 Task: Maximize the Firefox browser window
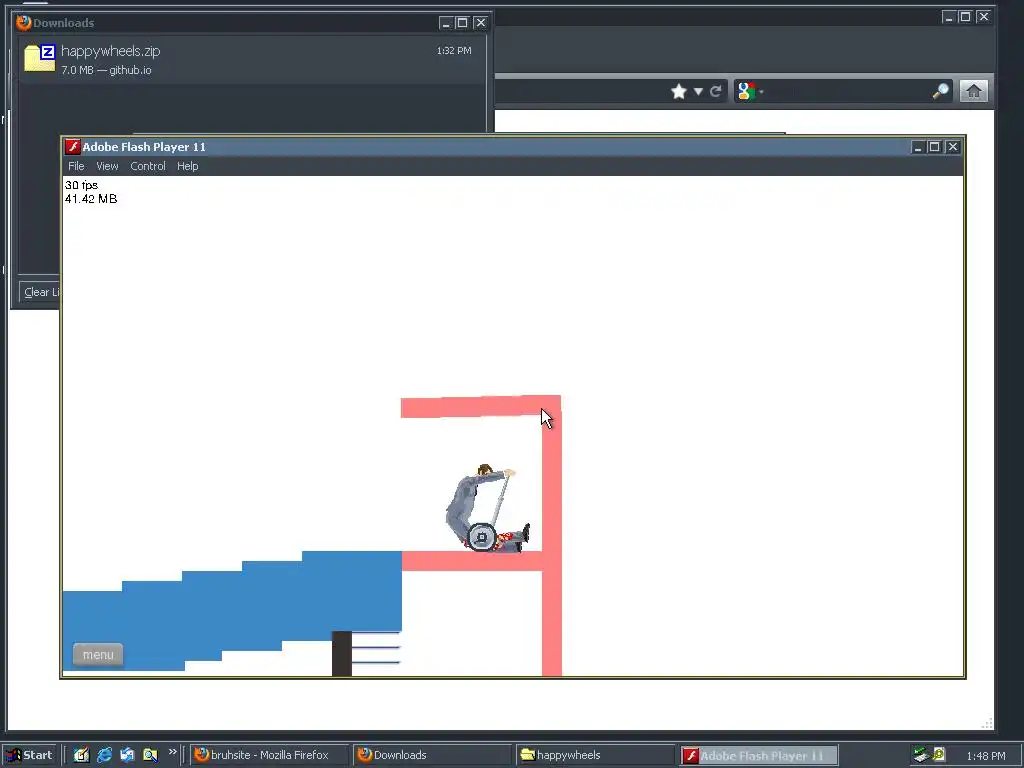(965, 17)
